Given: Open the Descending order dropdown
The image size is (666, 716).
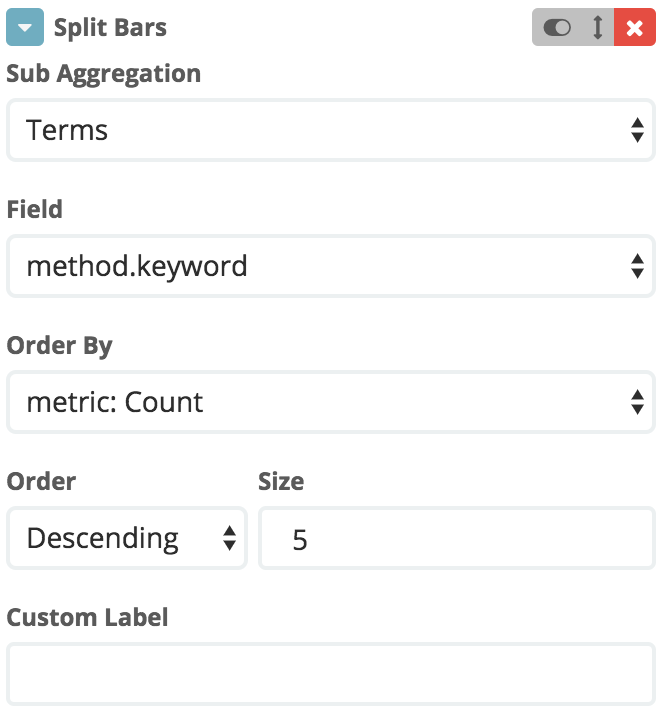Looking at the screenshot, I should [127, 538].
